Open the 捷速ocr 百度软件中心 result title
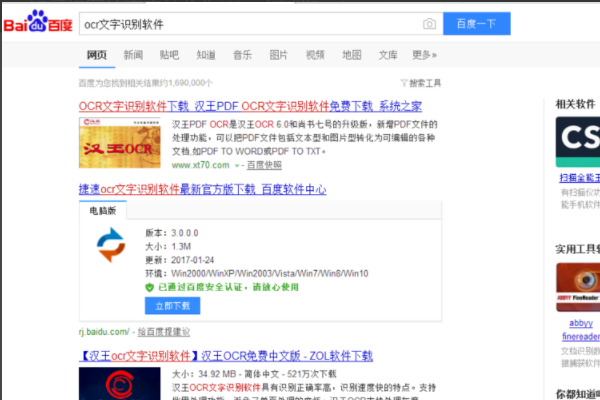 click(x=202, y=189)
